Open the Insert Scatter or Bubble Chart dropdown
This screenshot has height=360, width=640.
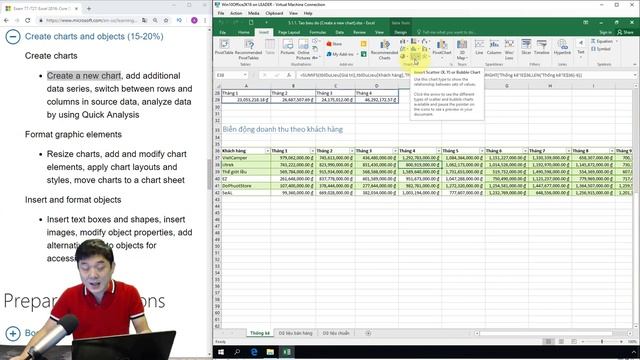[415, 56]
